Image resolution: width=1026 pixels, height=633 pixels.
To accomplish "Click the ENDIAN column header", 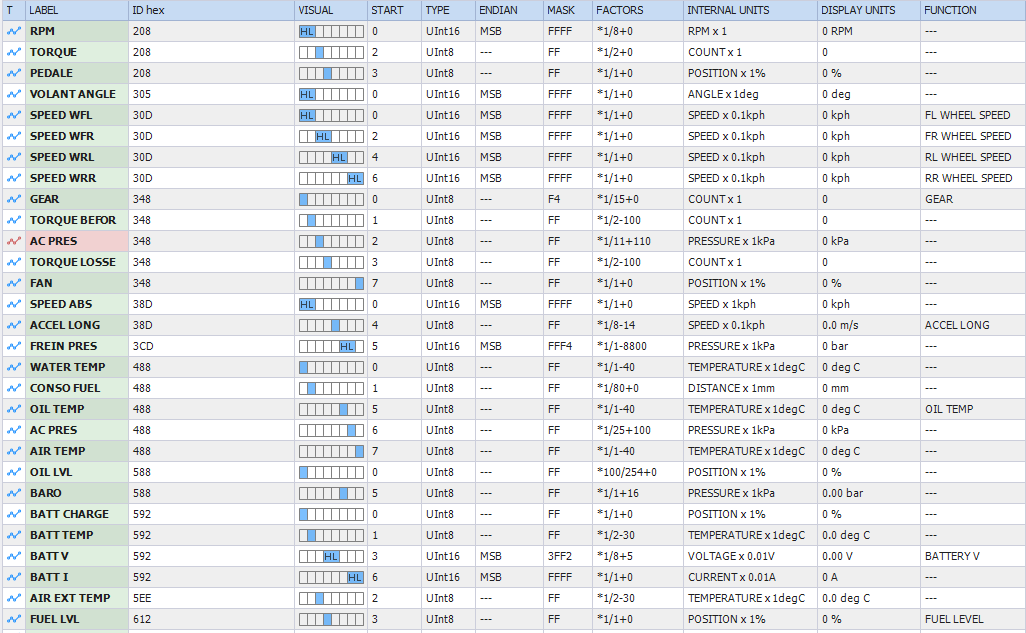I will click(510, 10).
